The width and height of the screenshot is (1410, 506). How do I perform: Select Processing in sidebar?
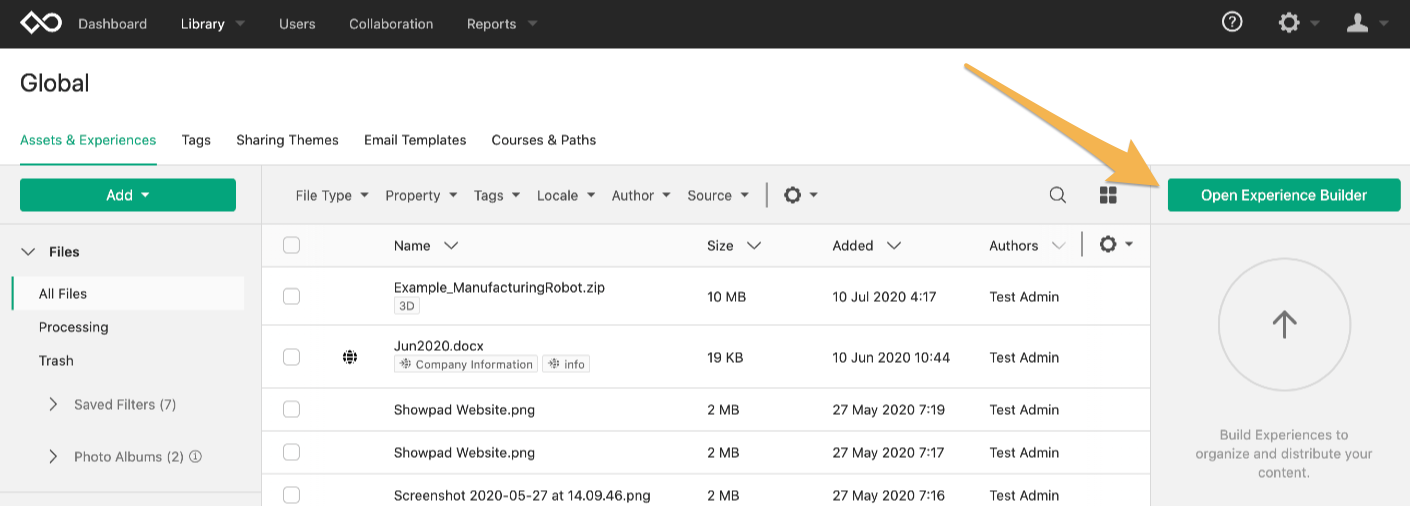pyautogui.click(x=74, y=327)
